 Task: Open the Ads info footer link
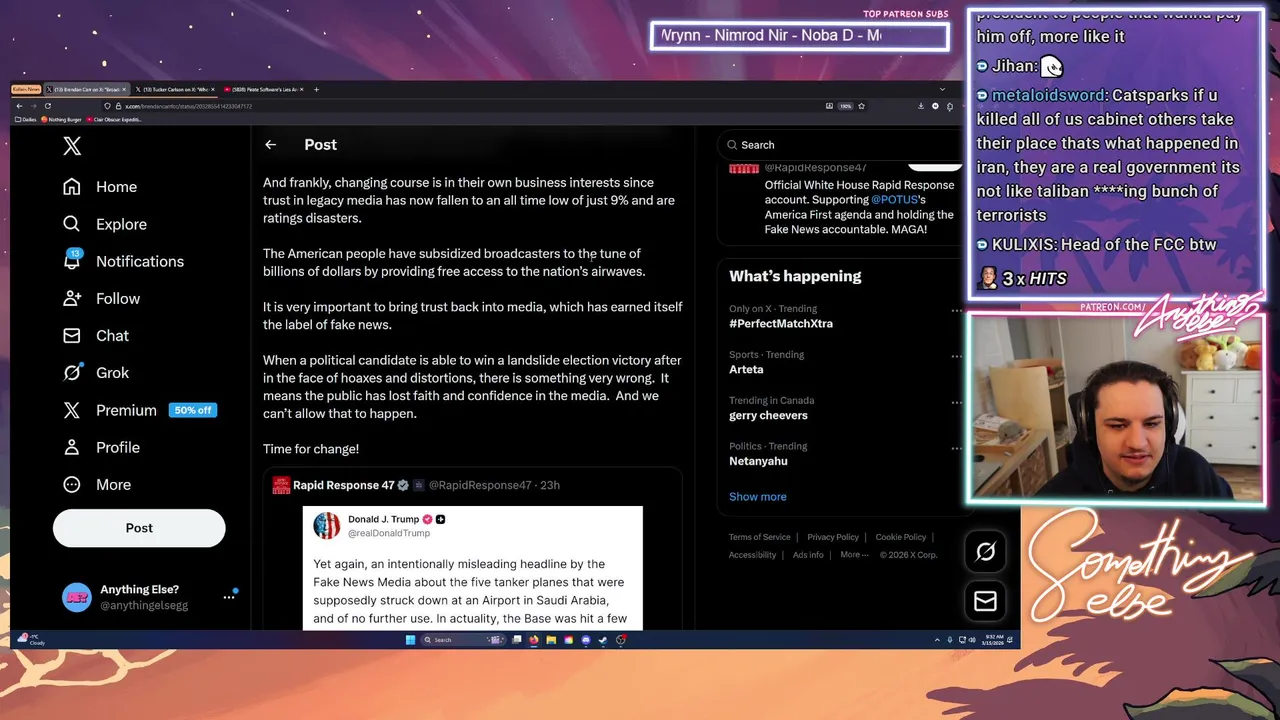pos(808,555)
